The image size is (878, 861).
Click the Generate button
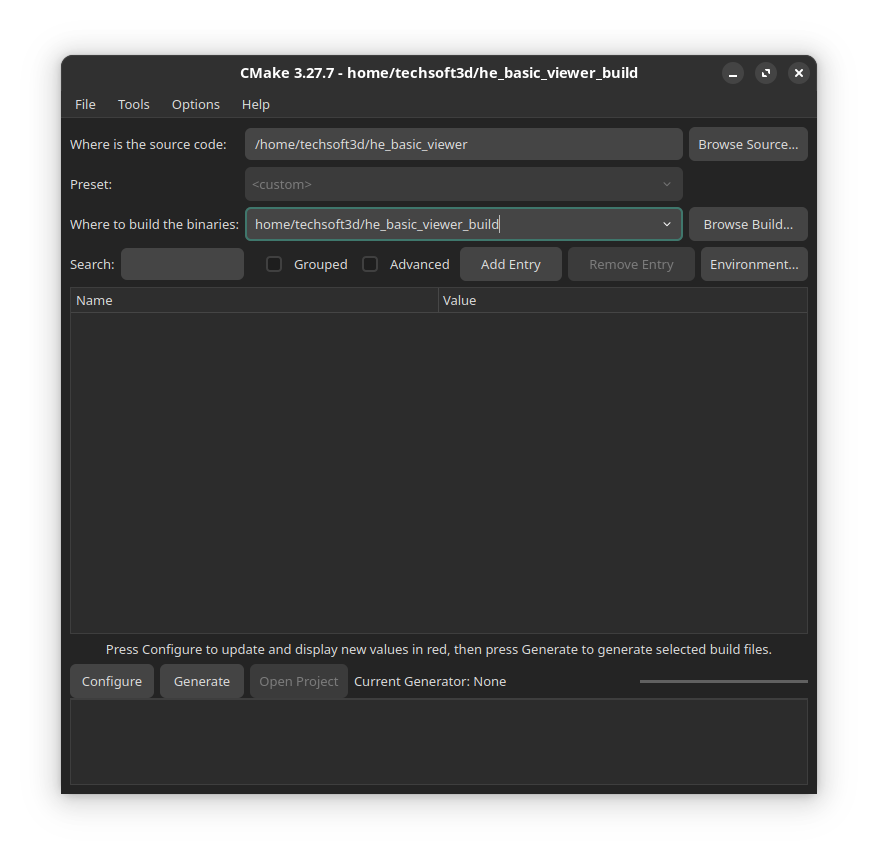coord(202,681)
